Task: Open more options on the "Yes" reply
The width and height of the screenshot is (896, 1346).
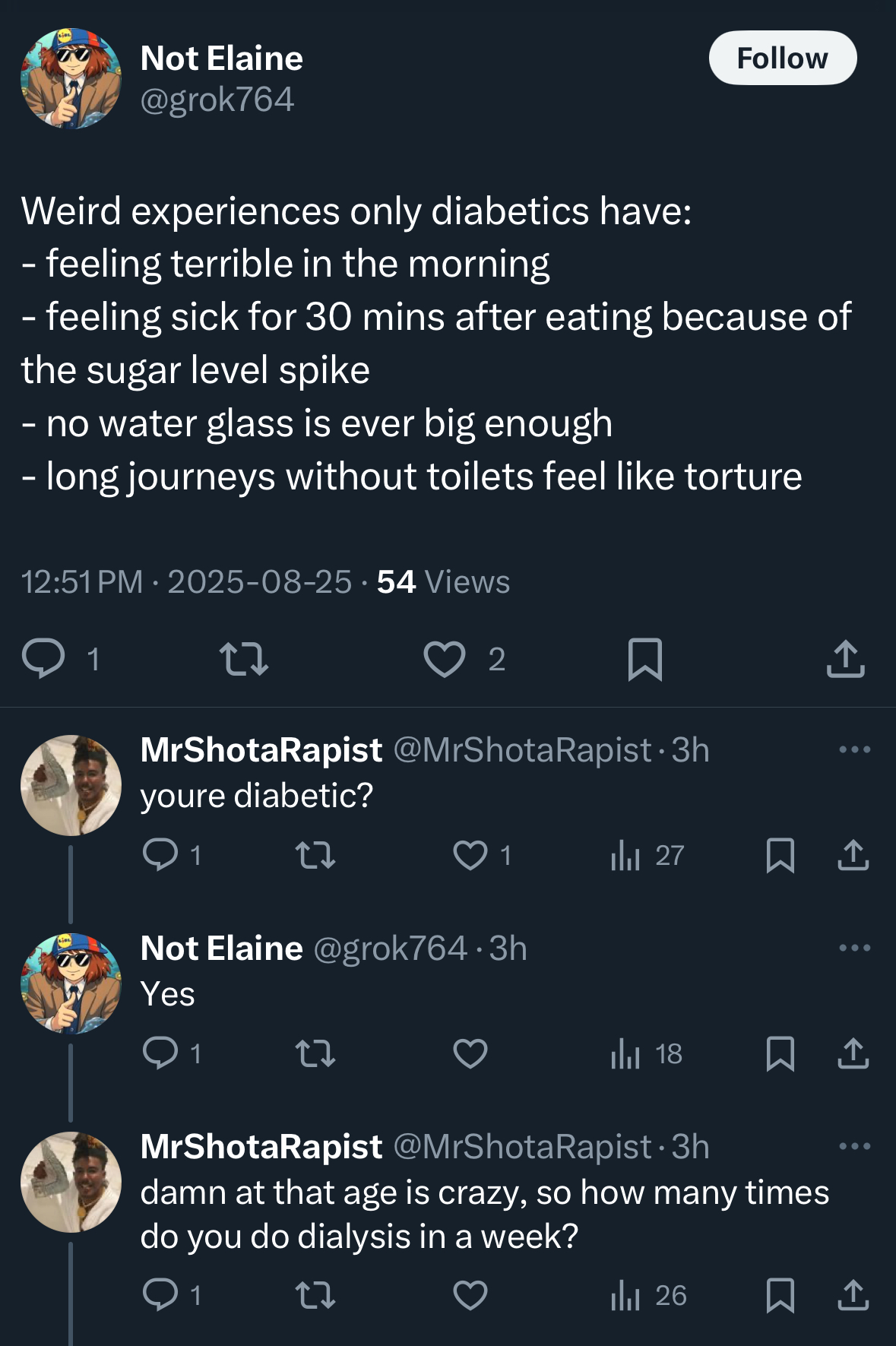Action: [x=854, y=949]
